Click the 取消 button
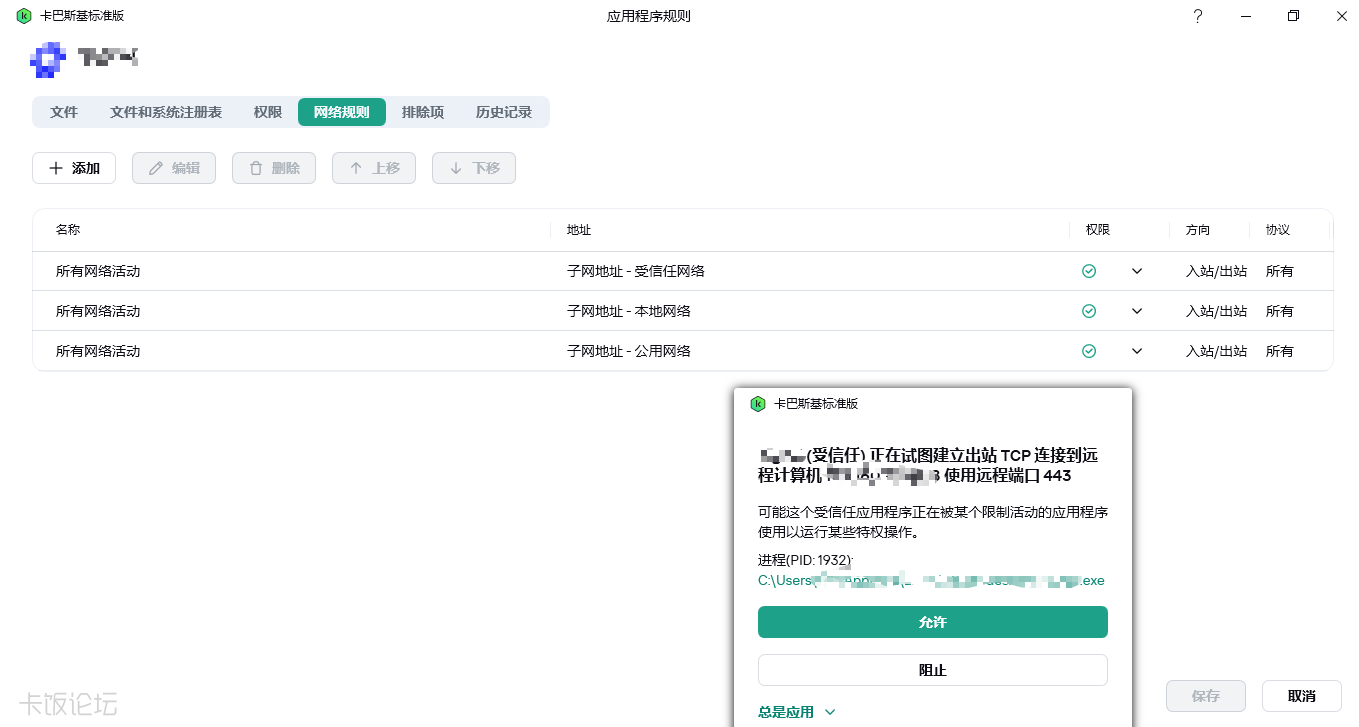 pos(1302,696)
